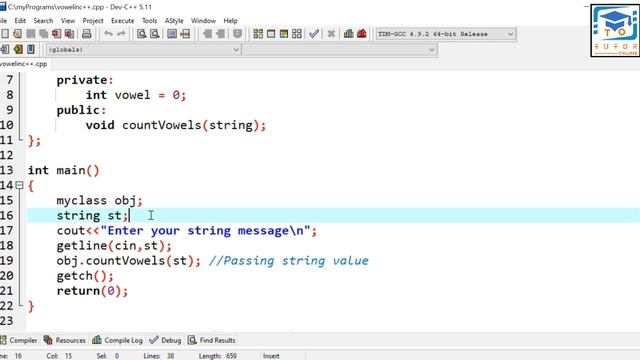Click the Compile toolbar icon

click(x=258, y=34)
